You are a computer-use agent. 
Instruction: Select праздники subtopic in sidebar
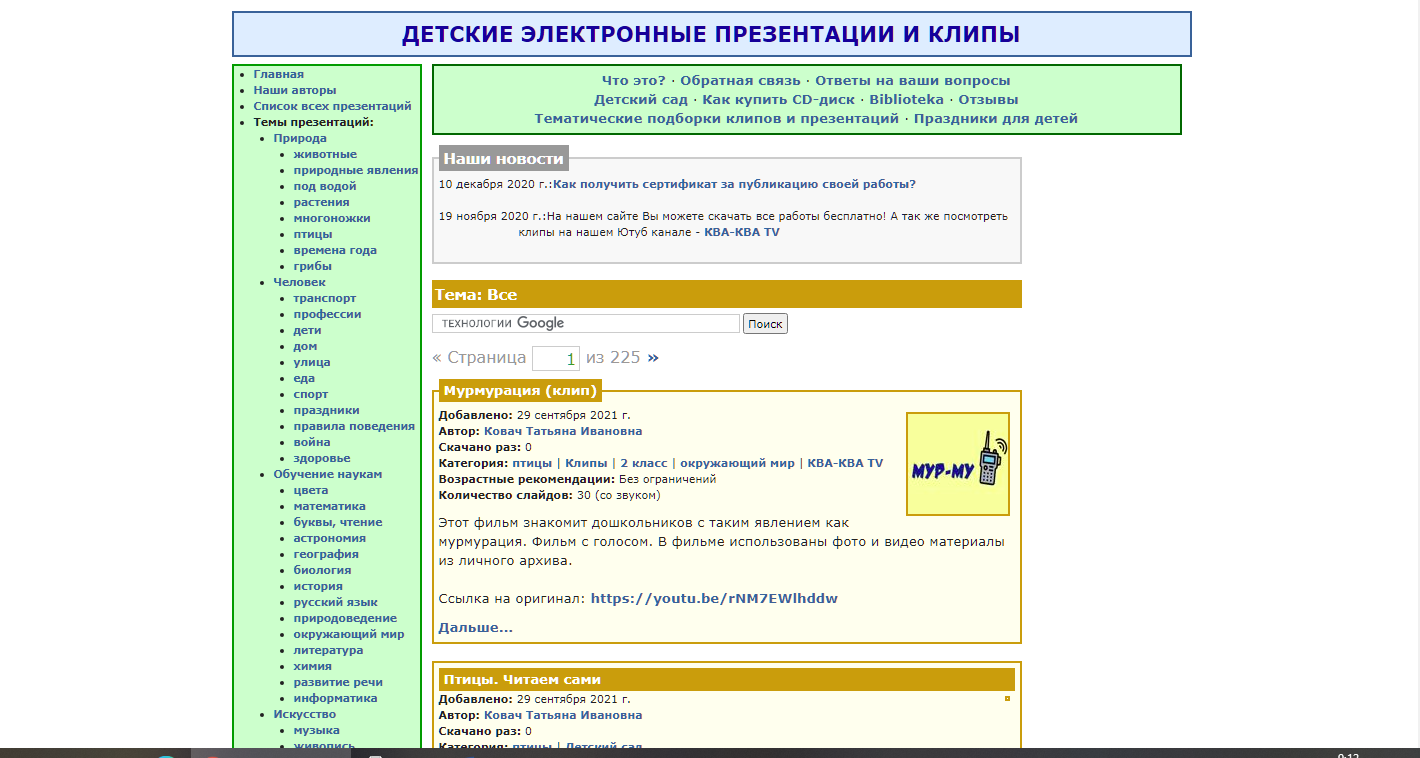point(327,410)
